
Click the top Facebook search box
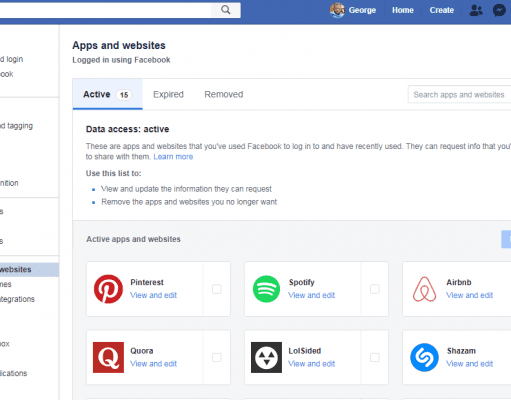point(105,10)
